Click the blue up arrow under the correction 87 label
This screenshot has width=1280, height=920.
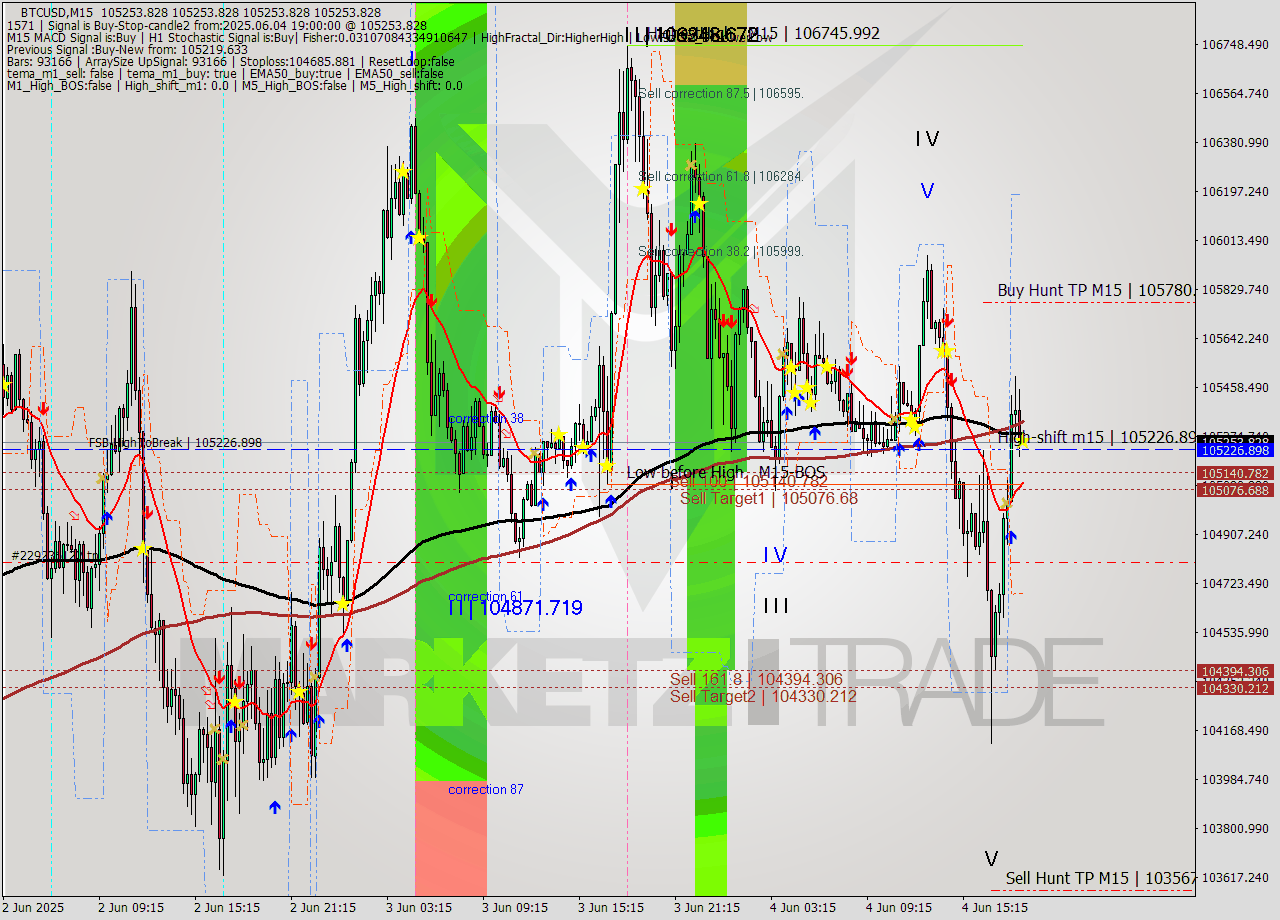point(275,807)
